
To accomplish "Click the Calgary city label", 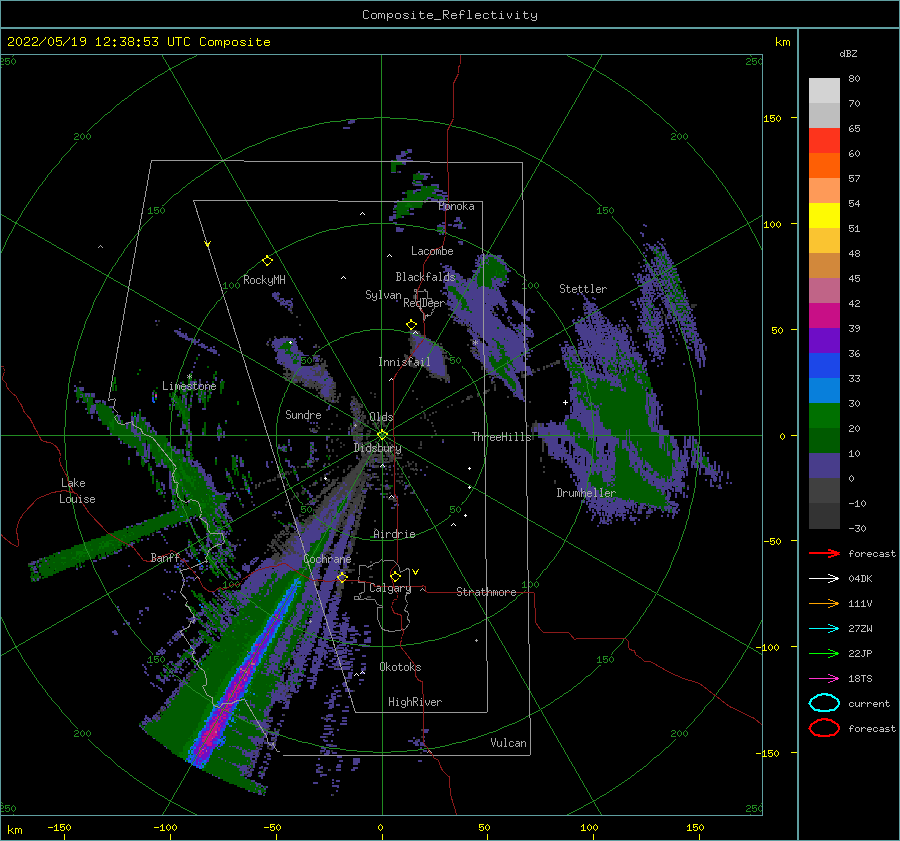I will (x=390, y=588).
